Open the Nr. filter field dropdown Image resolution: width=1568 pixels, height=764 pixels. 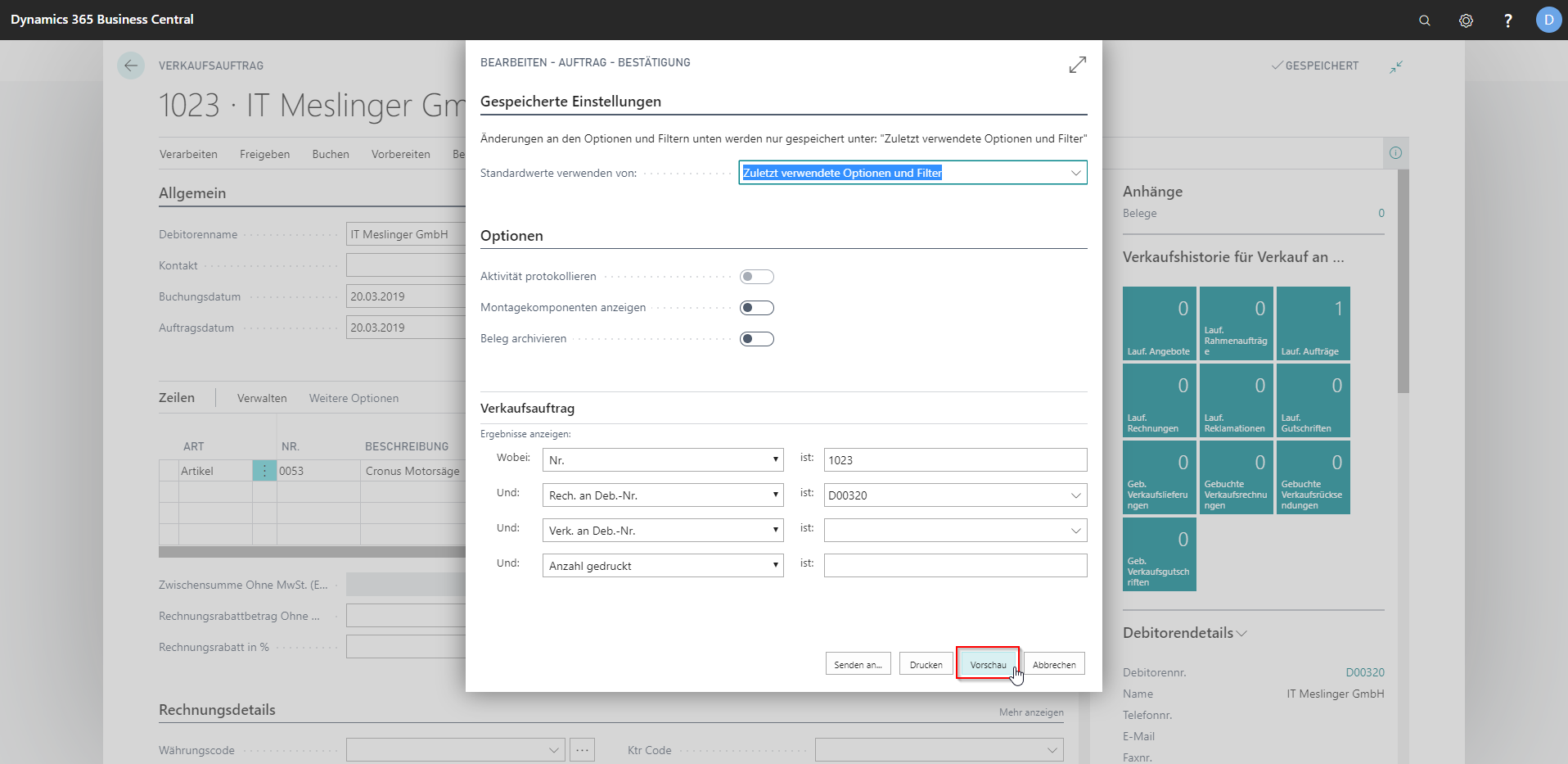(663, 460)
